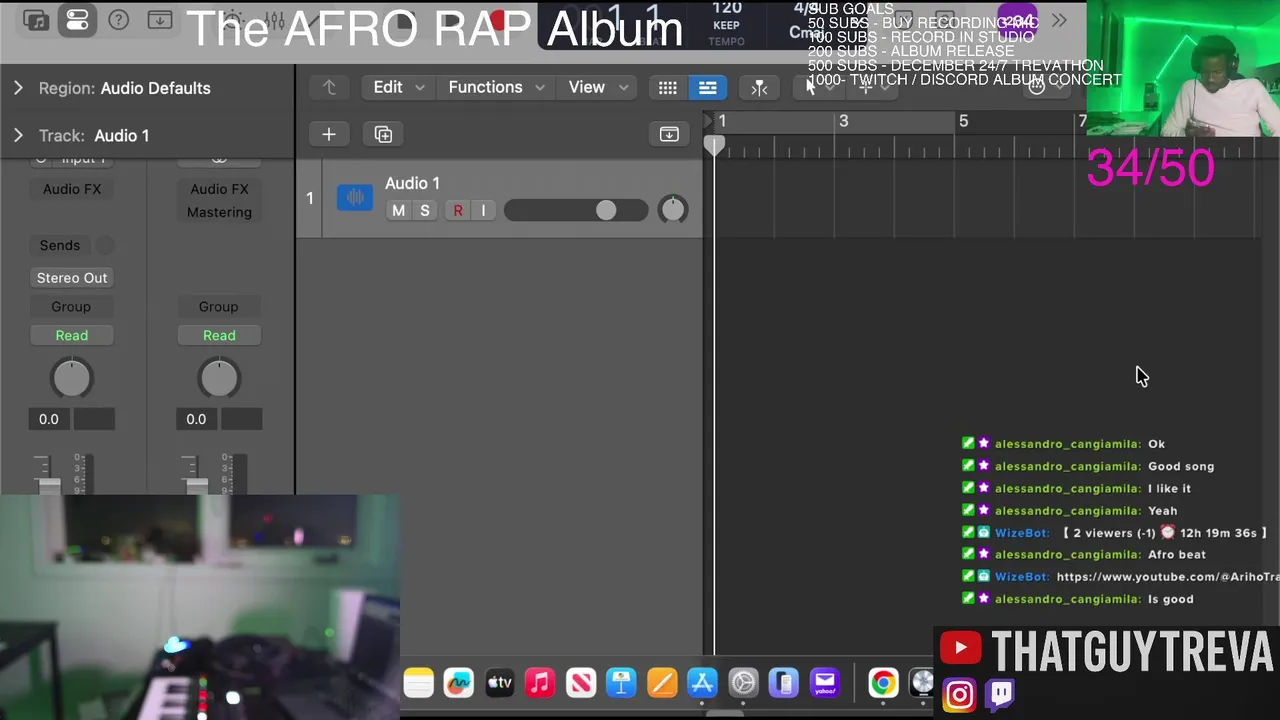Toggle the Sends bypass circle in channel strip

[104, 245]
